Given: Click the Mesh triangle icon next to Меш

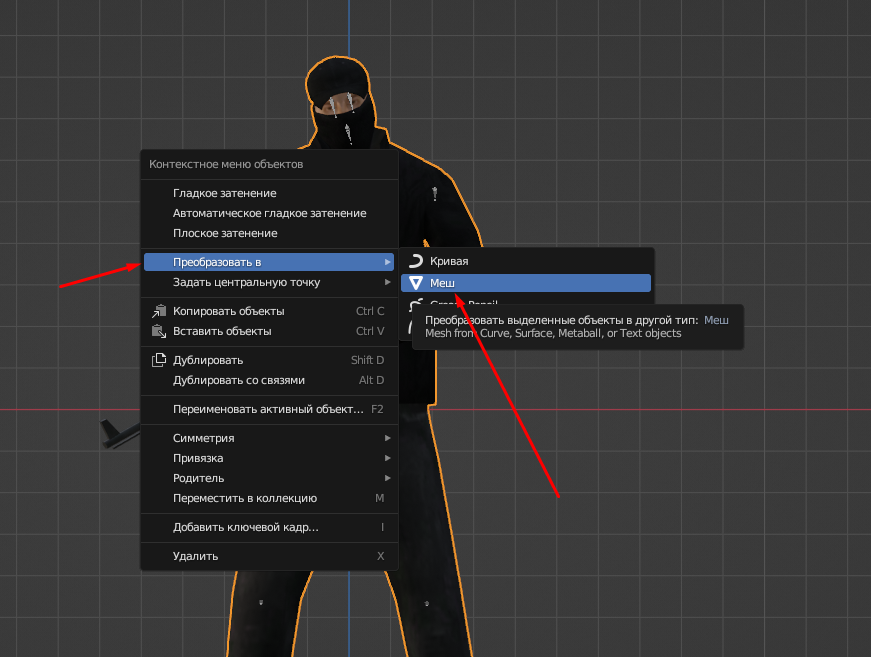Looking at the screenshot, I should click(416, 284).
